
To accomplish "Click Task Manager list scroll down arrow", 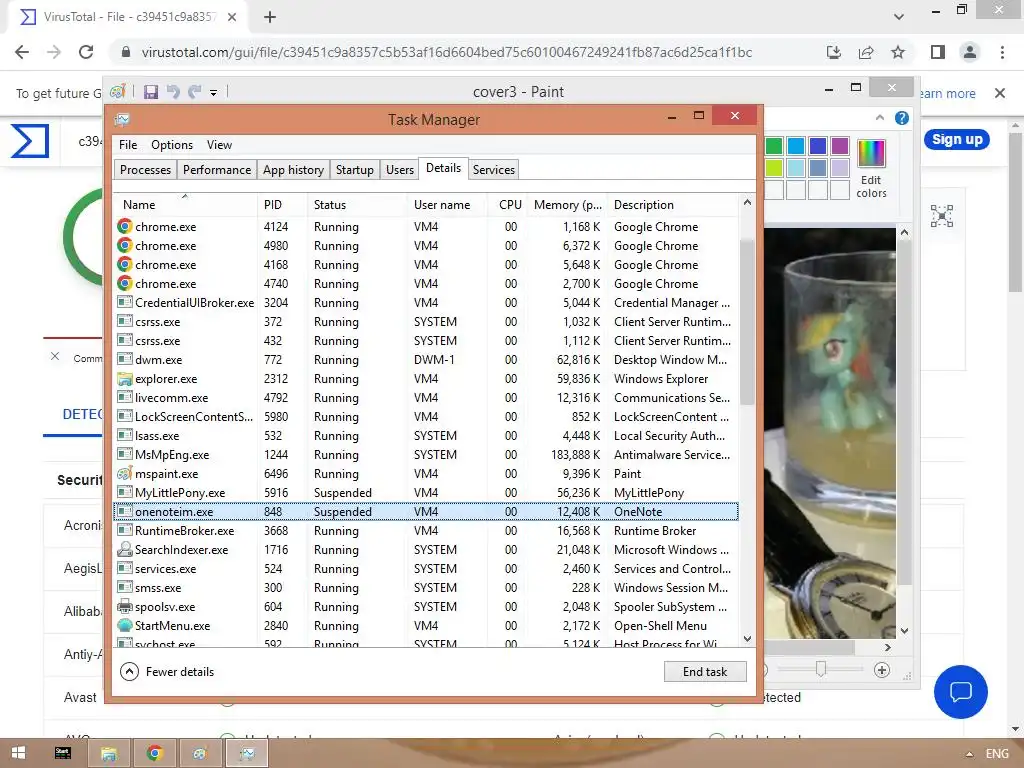I will pos(747,639).
